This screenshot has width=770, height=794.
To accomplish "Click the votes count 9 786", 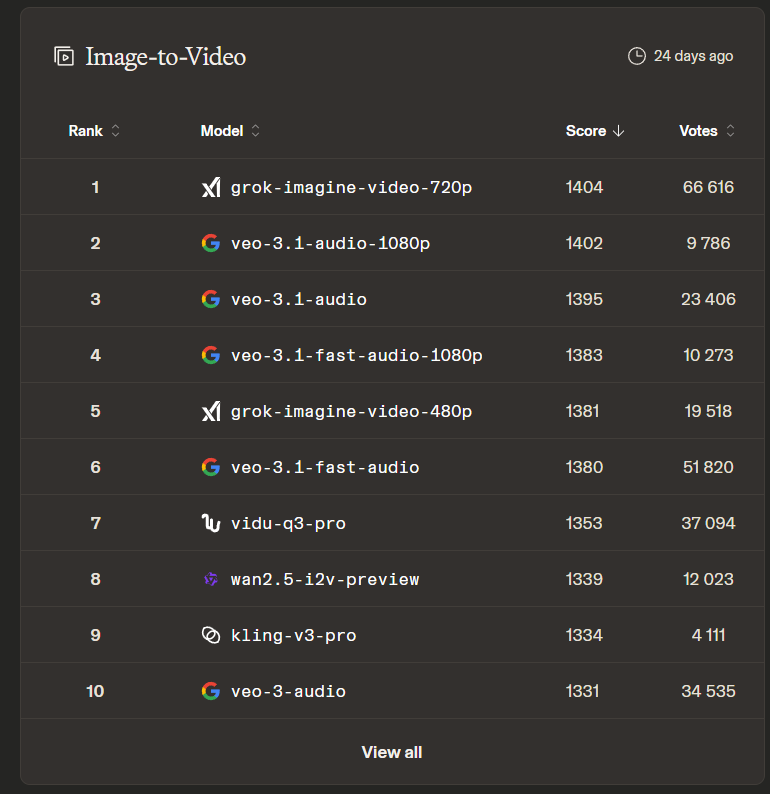I will 708,243.
